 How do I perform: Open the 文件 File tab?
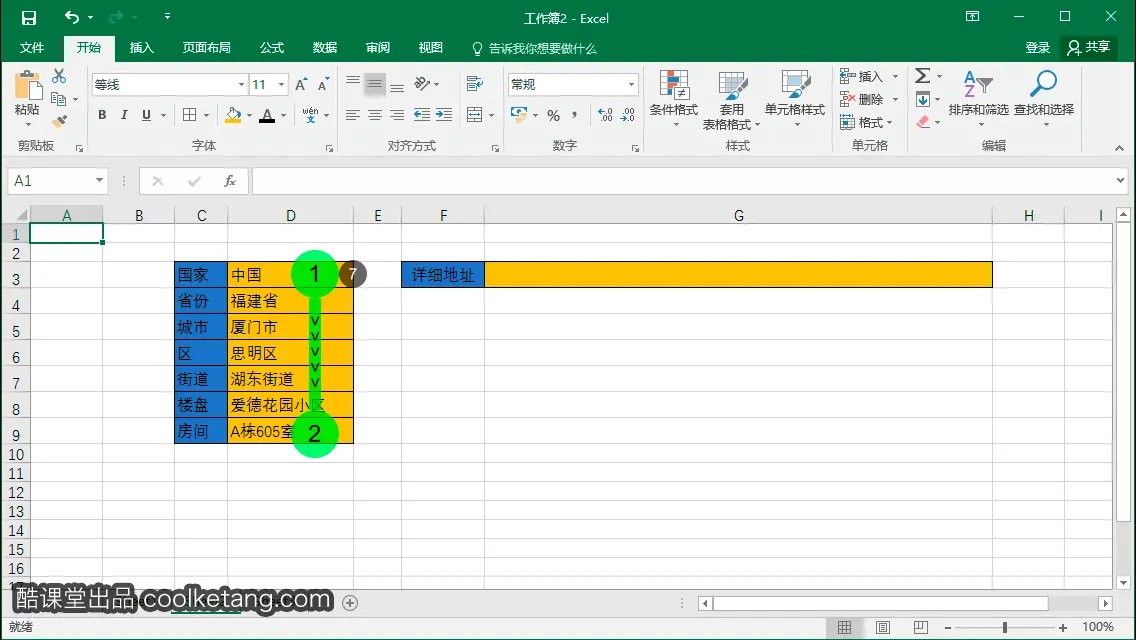[32, 48]
